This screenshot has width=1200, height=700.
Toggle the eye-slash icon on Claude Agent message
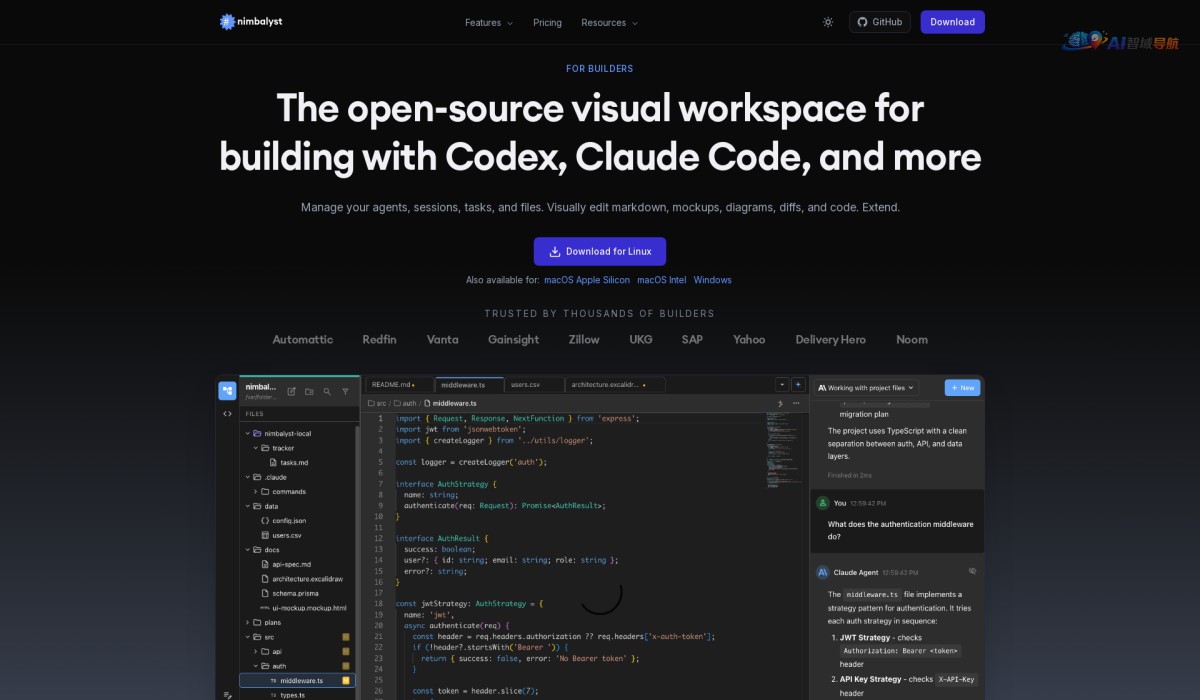click(972, 572)
